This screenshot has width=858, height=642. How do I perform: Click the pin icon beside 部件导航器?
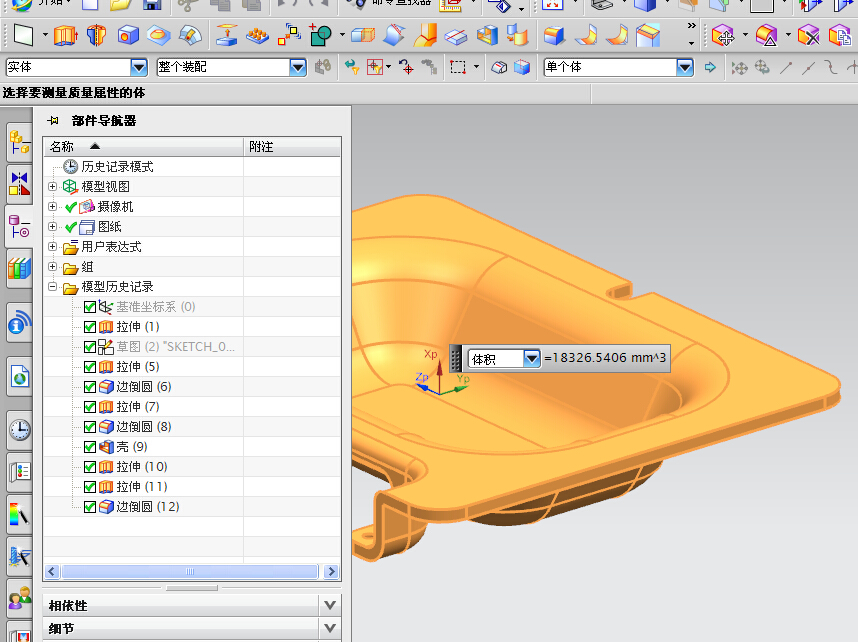tap(53, 121)
